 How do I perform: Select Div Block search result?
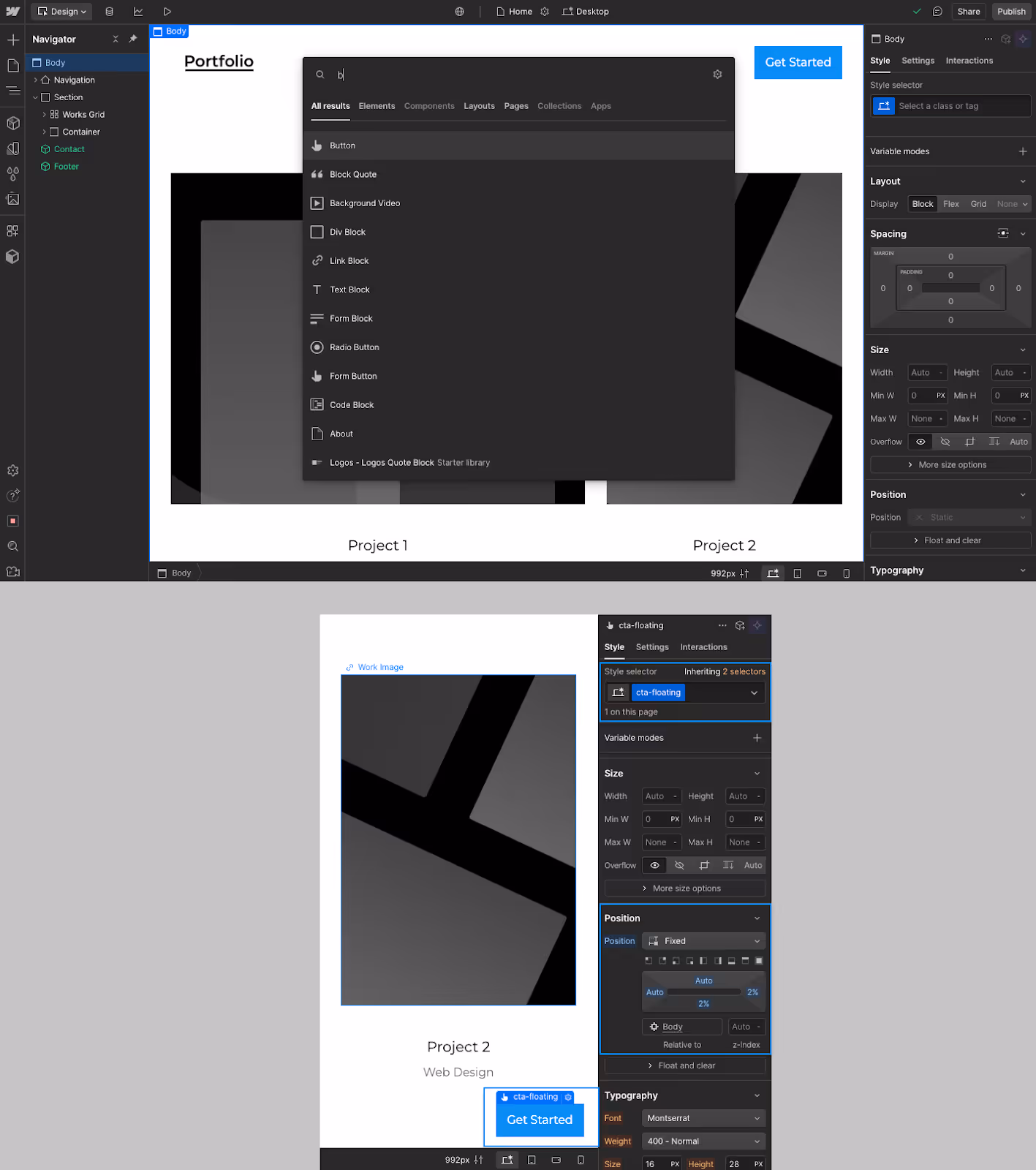[518, 233]
